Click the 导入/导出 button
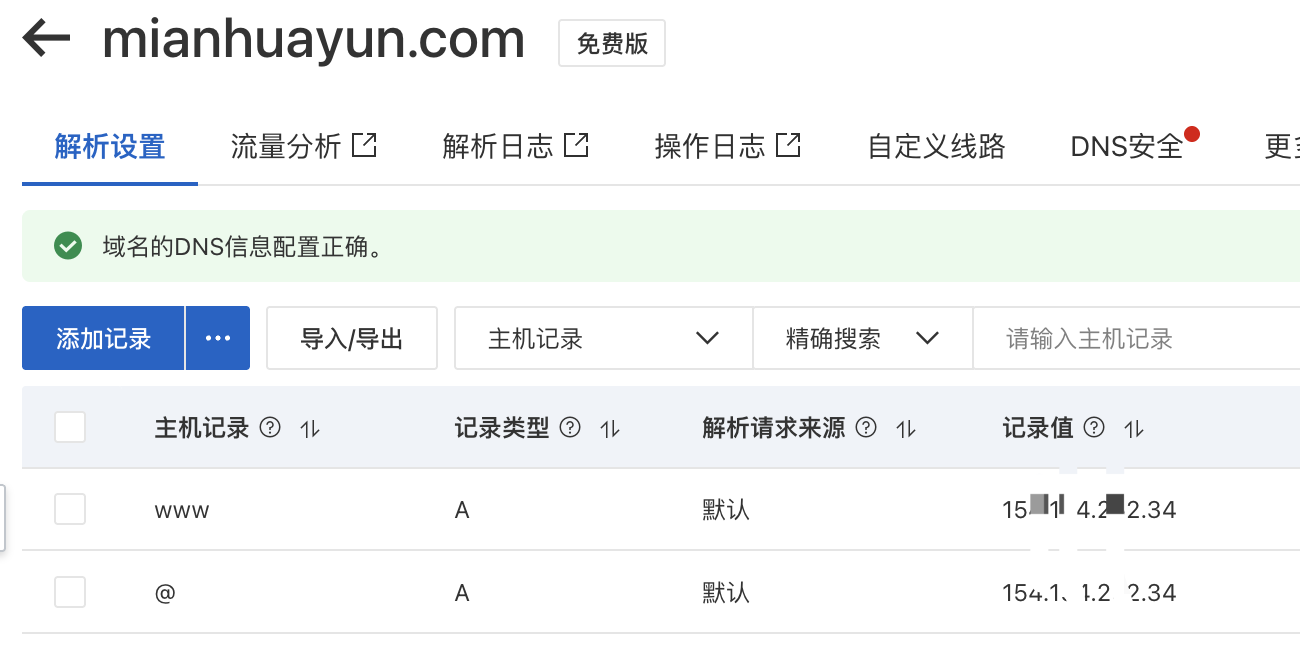1300x658 pixels. coord(352,339)
